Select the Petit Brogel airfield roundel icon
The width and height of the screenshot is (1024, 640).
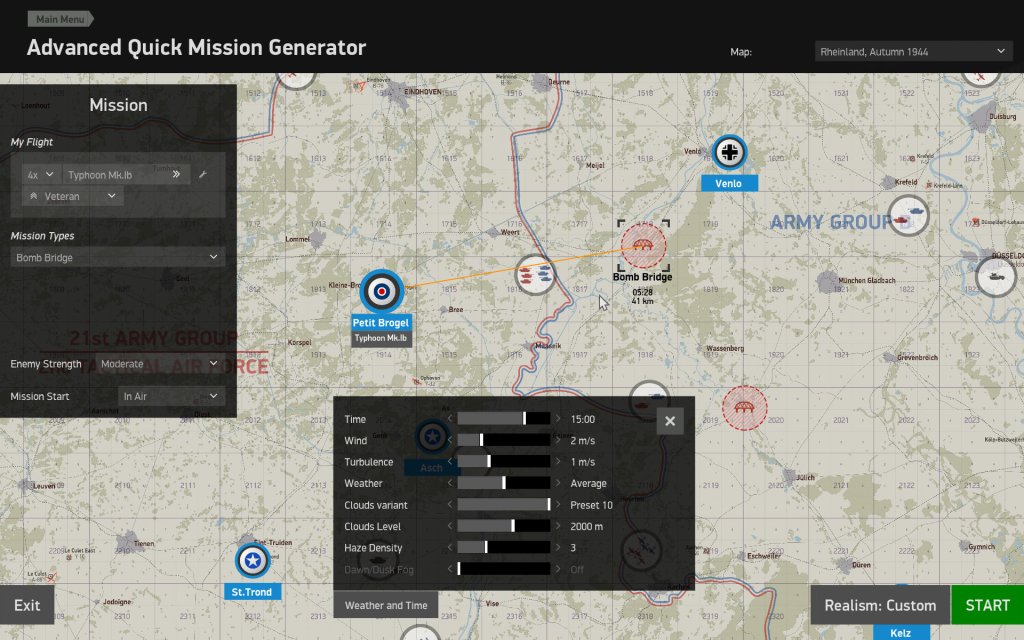tap(381, 291)
